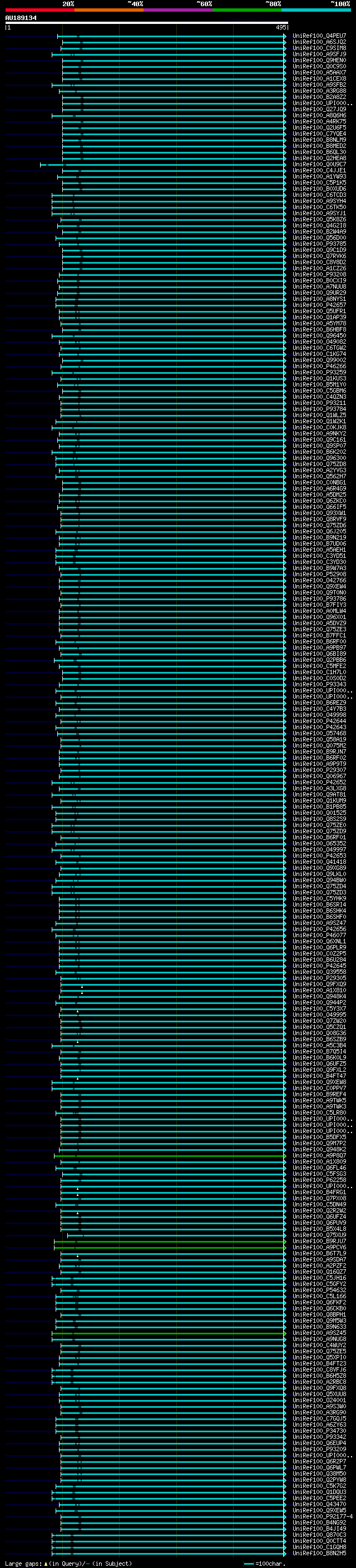Select the hit UniRef100_Q4PEU7

tap(319, 36)
